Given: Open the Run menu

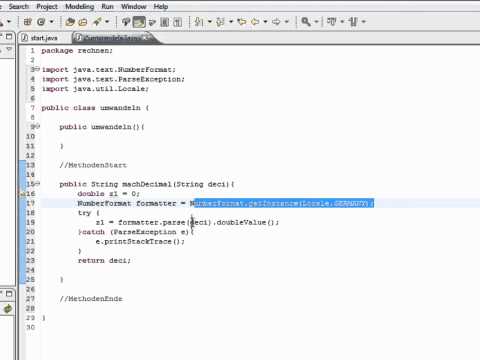Looking at the screenshot, I should [x=107, y=6].
